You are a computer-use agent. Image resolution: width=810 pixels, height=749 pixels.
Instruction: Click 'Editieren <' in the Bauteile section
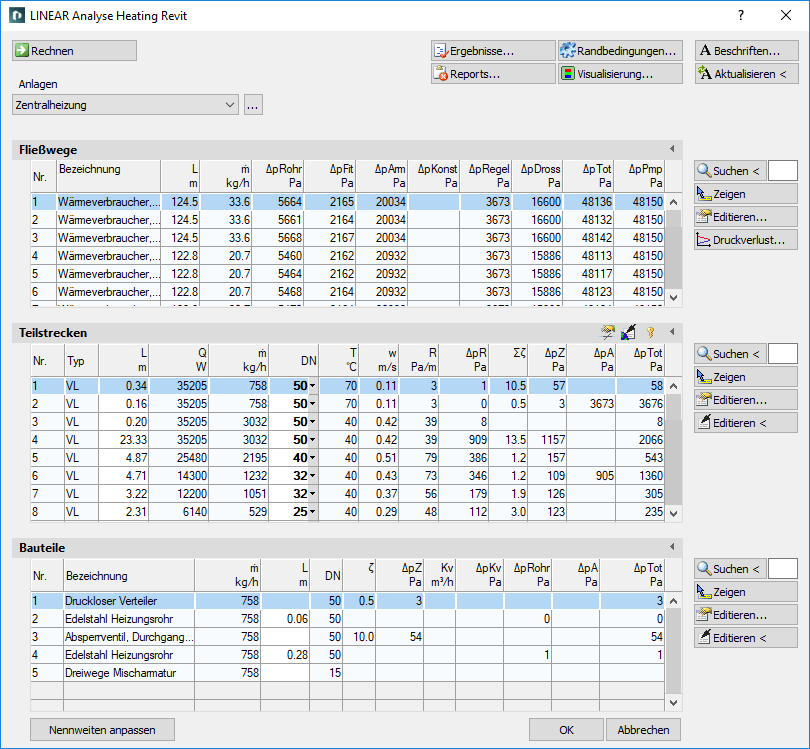click(746, 638)
